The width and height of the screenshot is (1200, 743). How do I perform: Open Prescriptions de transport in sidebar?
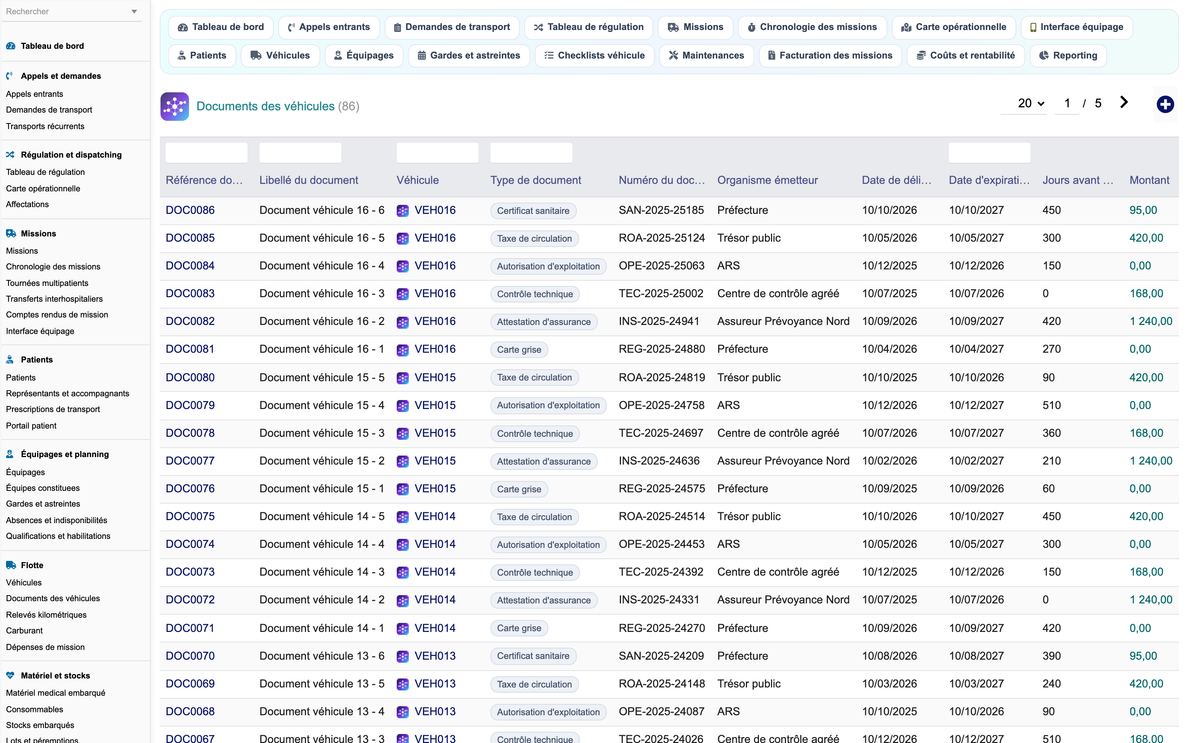click(53, 409)
